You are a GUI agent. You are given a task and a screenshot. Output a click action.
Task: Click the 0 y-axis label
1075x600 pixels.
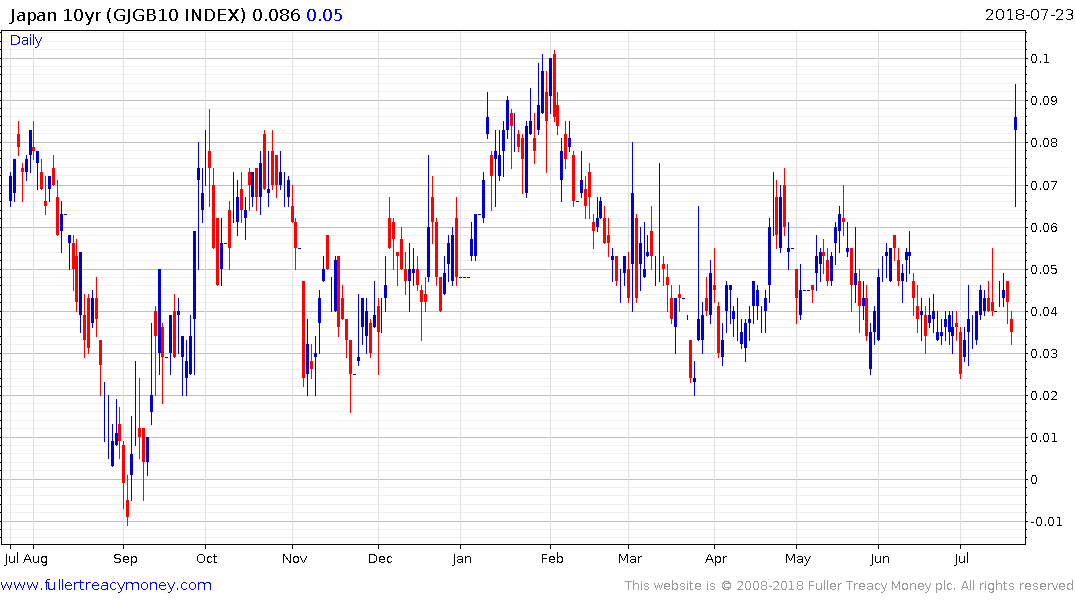1034,480
